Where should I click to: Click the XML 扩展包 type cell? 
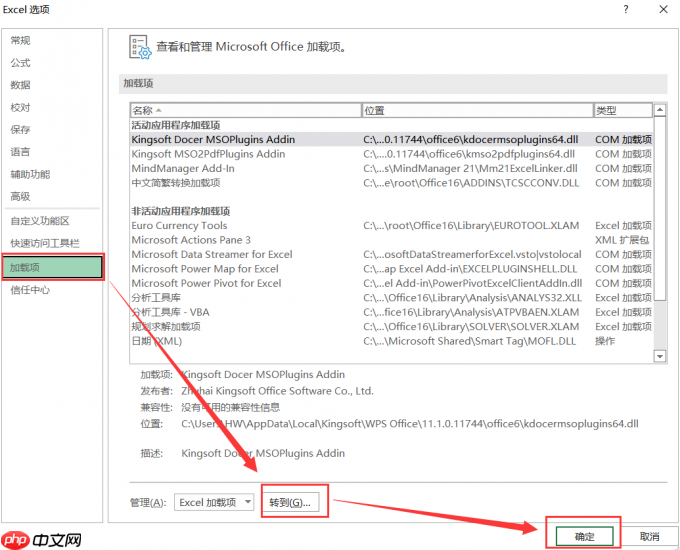click(x=622, y=240)
